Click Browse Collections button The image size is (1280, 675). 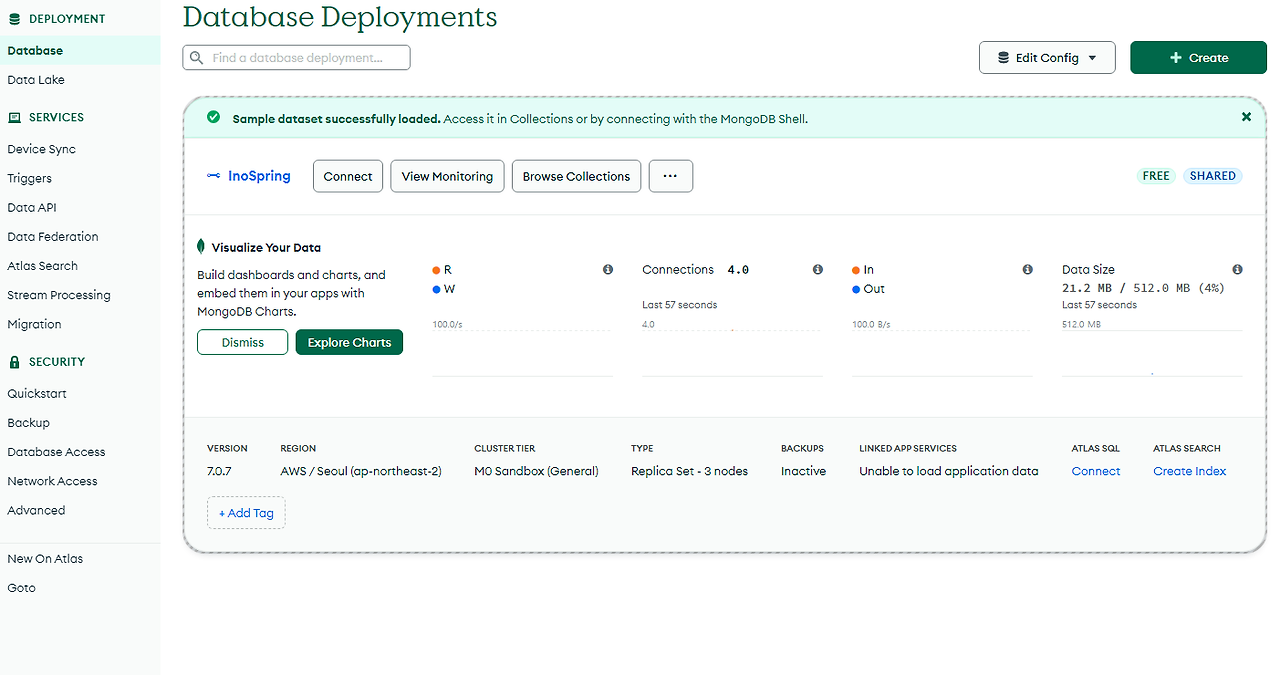pos(576,176)
